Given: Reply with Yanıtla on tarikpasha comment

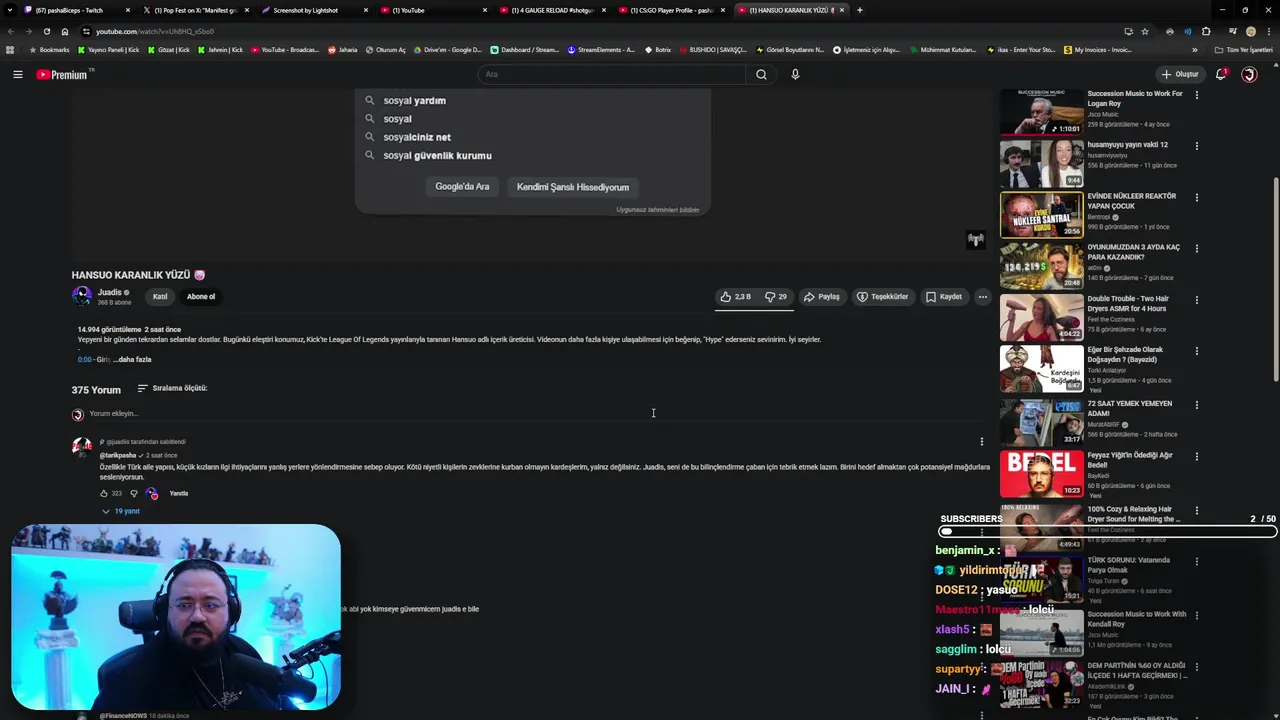Looking at the screenshot, I should [179, 493].
